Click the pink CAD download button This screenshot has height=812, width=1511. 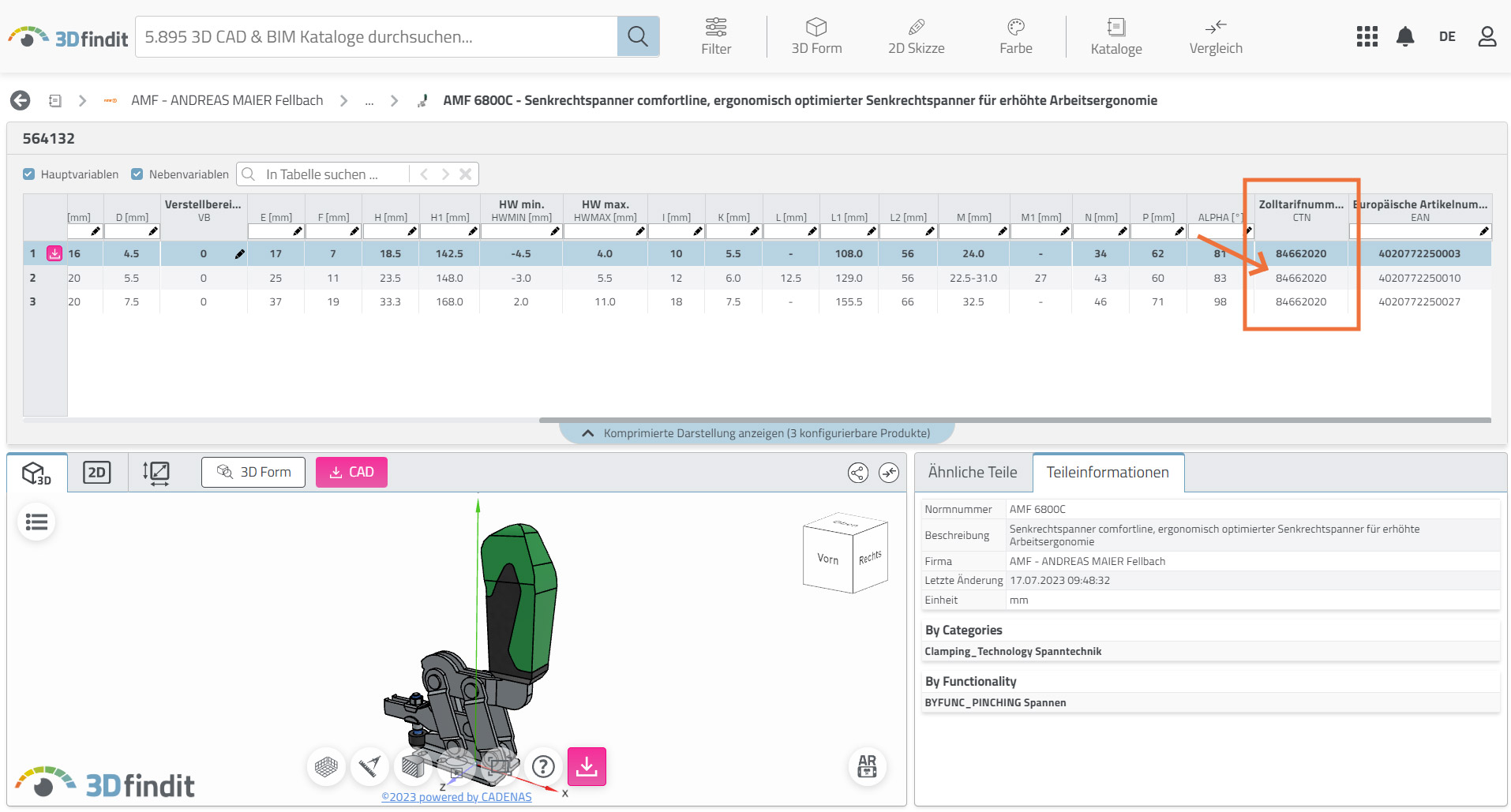coord(351,473)
